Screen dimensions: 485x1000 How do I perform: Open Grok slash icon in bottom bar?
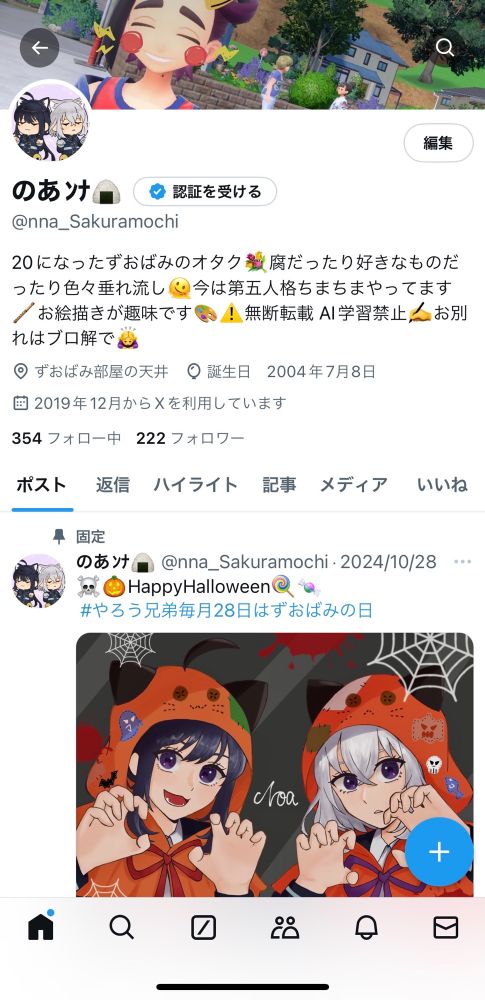point(203,928)
